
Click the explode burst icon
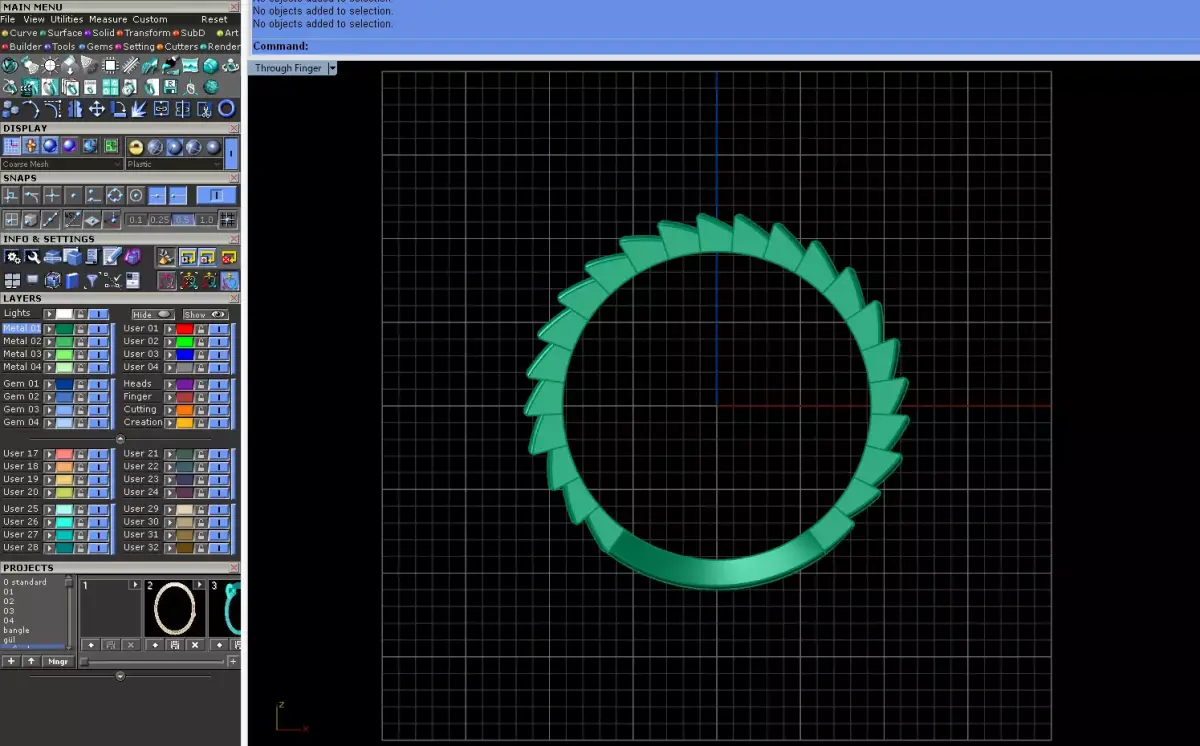coord(140,109)
